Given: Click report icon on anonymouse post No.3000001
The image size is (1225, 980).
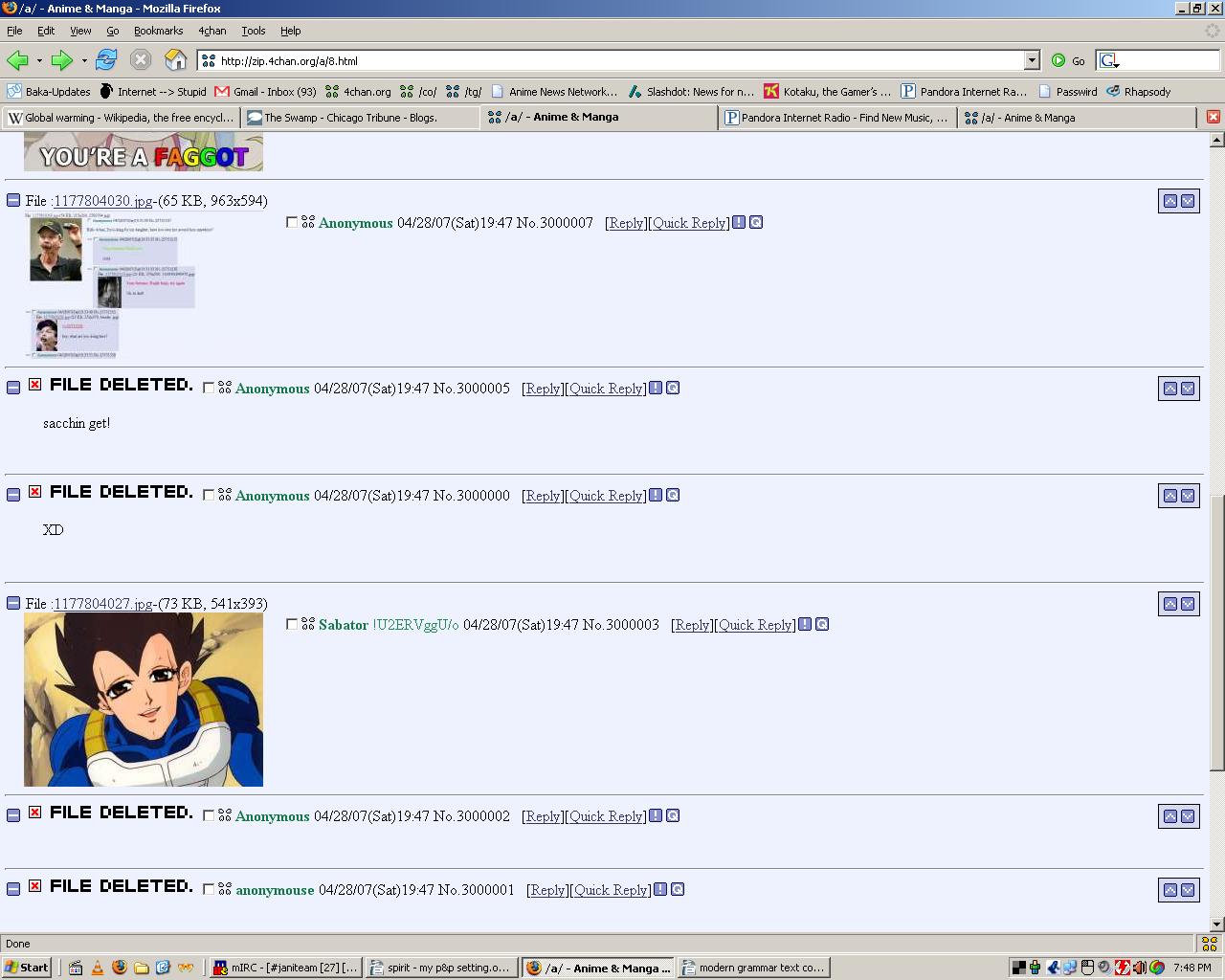Looking at the screenshot, I should point(660,889).
